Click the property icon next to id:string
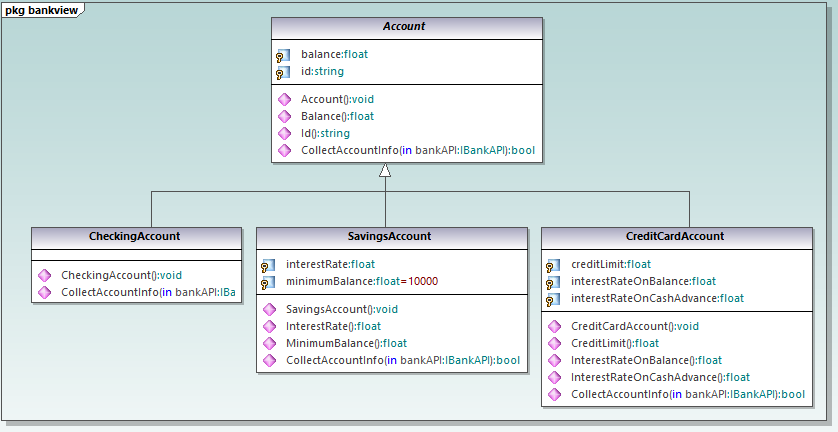The width and height of the screenshot is (838, 432). (x=283, y=73)
